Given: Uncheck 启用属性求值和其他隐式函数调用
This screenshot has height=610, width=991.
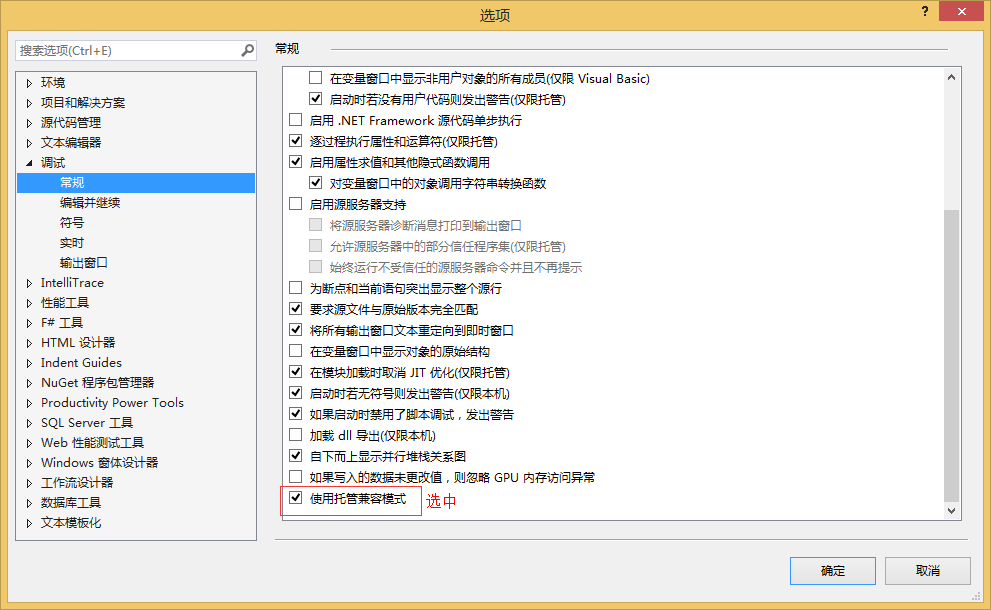Looking at the screenshot, I should click(x=295, y=161).
